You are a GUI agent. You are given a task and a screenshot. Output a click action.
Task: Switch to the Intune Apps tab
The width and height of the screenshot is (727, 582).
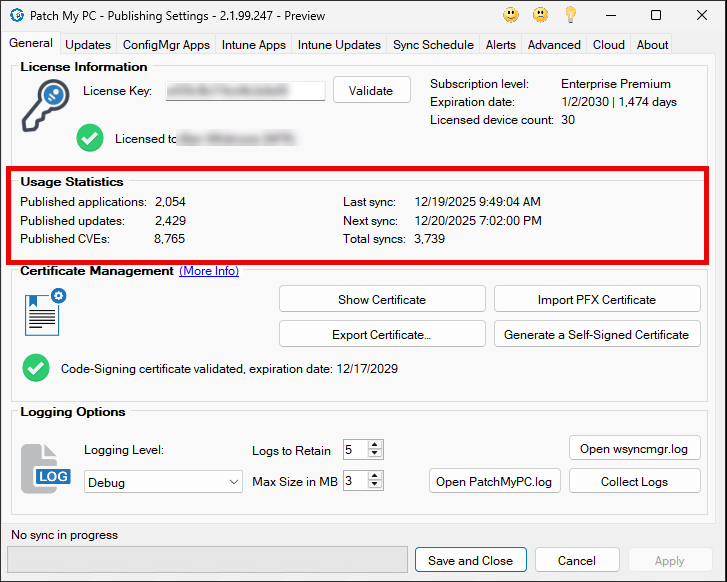(x=256, y=45)
